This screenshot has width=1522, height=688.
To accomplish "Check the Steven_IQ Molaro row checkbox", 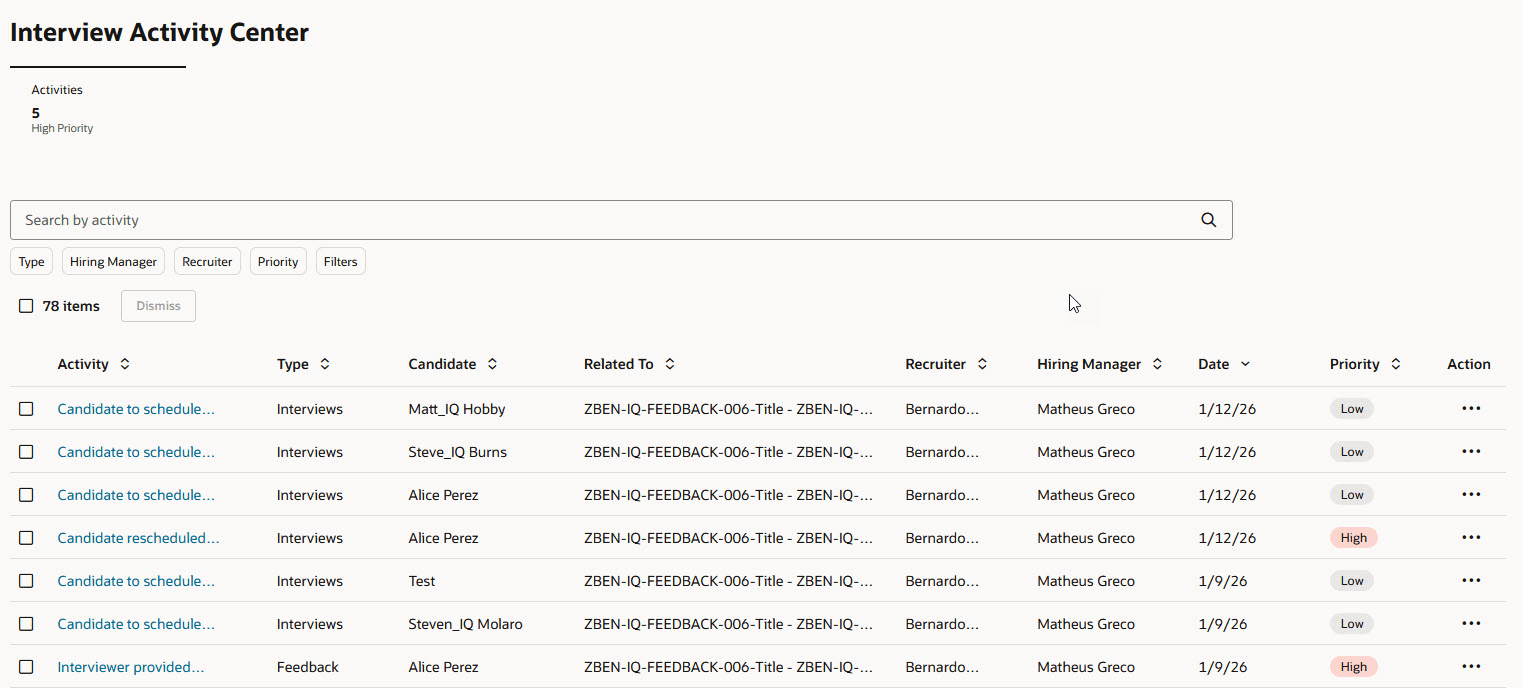I will click(x=26, y=624).
